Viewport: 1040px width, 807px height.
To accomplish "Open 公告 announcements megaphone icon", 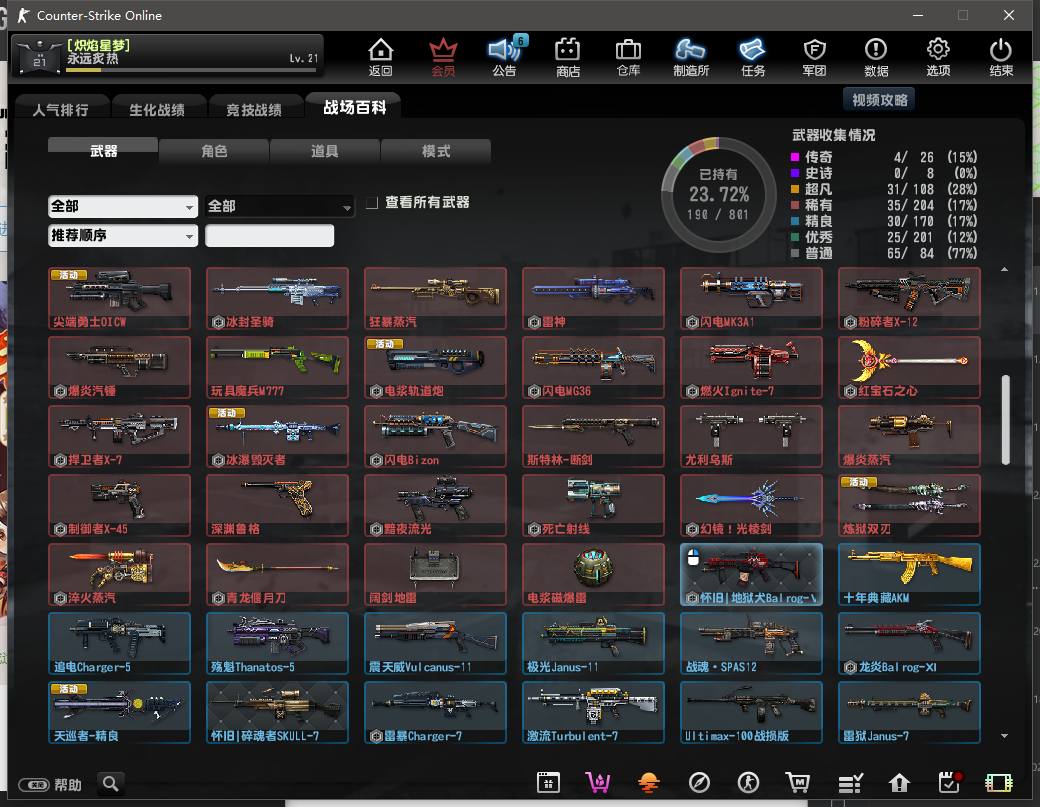I will coord(504,57).
